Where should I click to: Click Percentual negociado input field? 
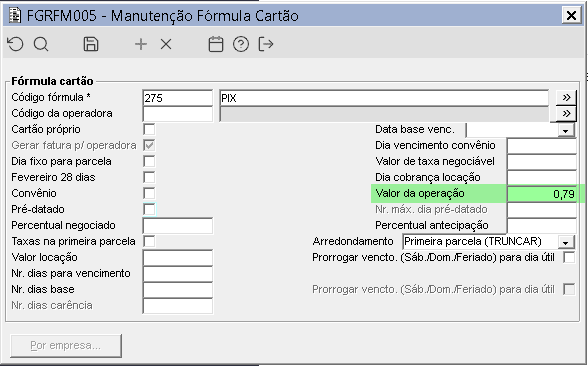[178, 226]
